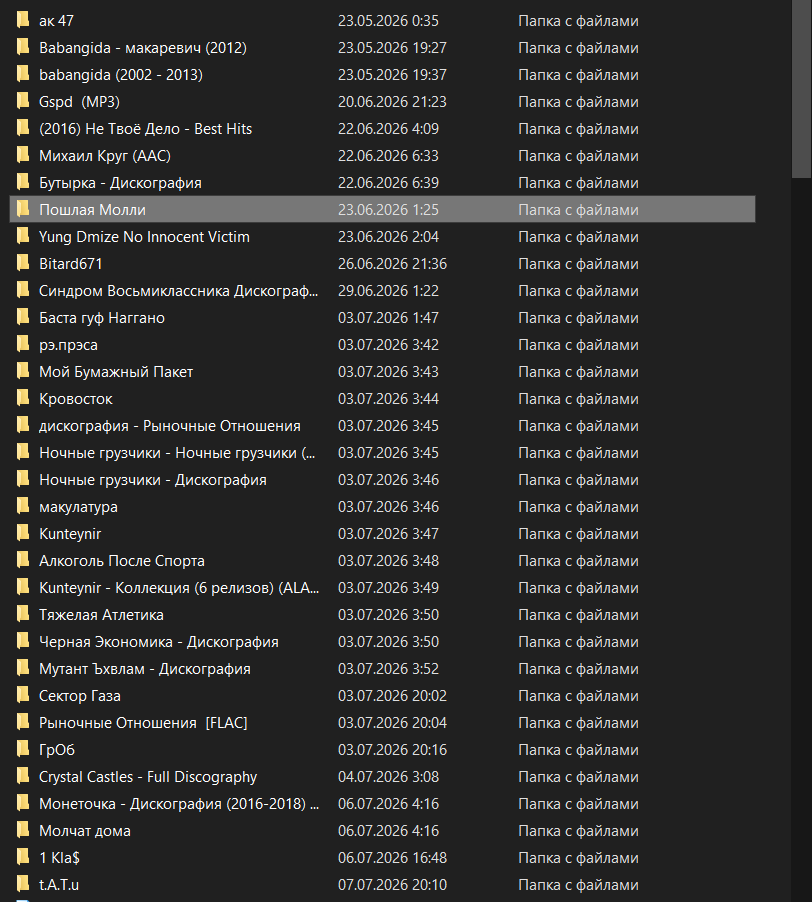Click folder icon of Сектор Газа

click(23, 695)
